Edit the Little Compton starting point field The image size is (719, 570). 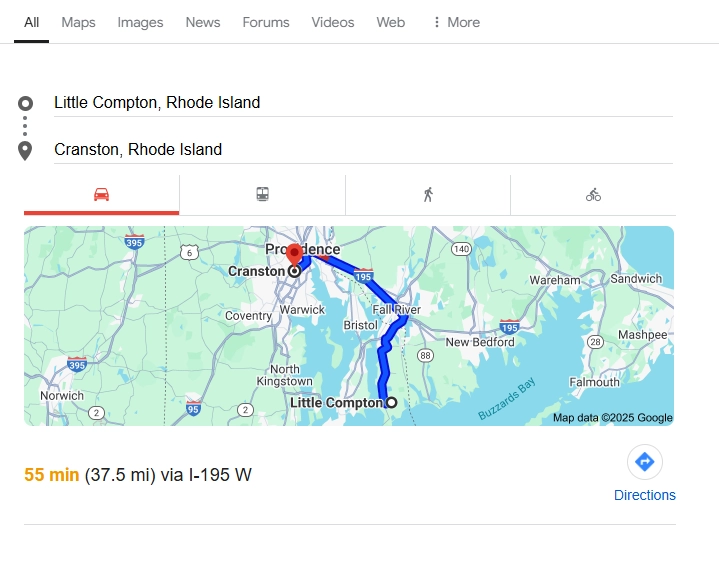[x=360, y=102]
